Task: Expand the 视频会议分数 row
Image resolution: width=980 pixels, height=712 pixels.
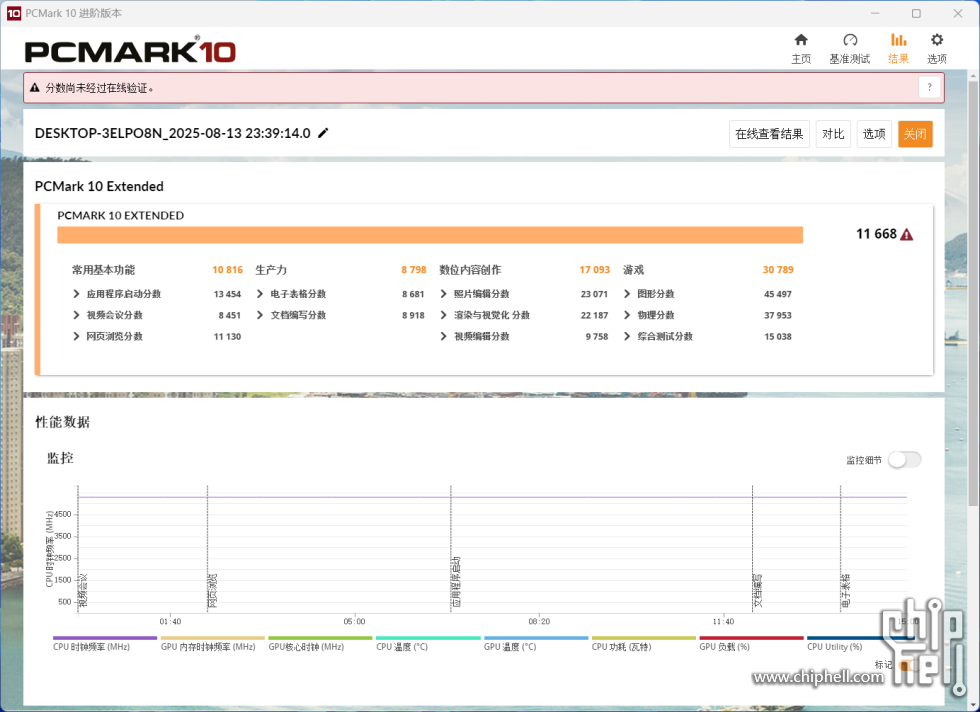Action: click(x=76, y=315)
